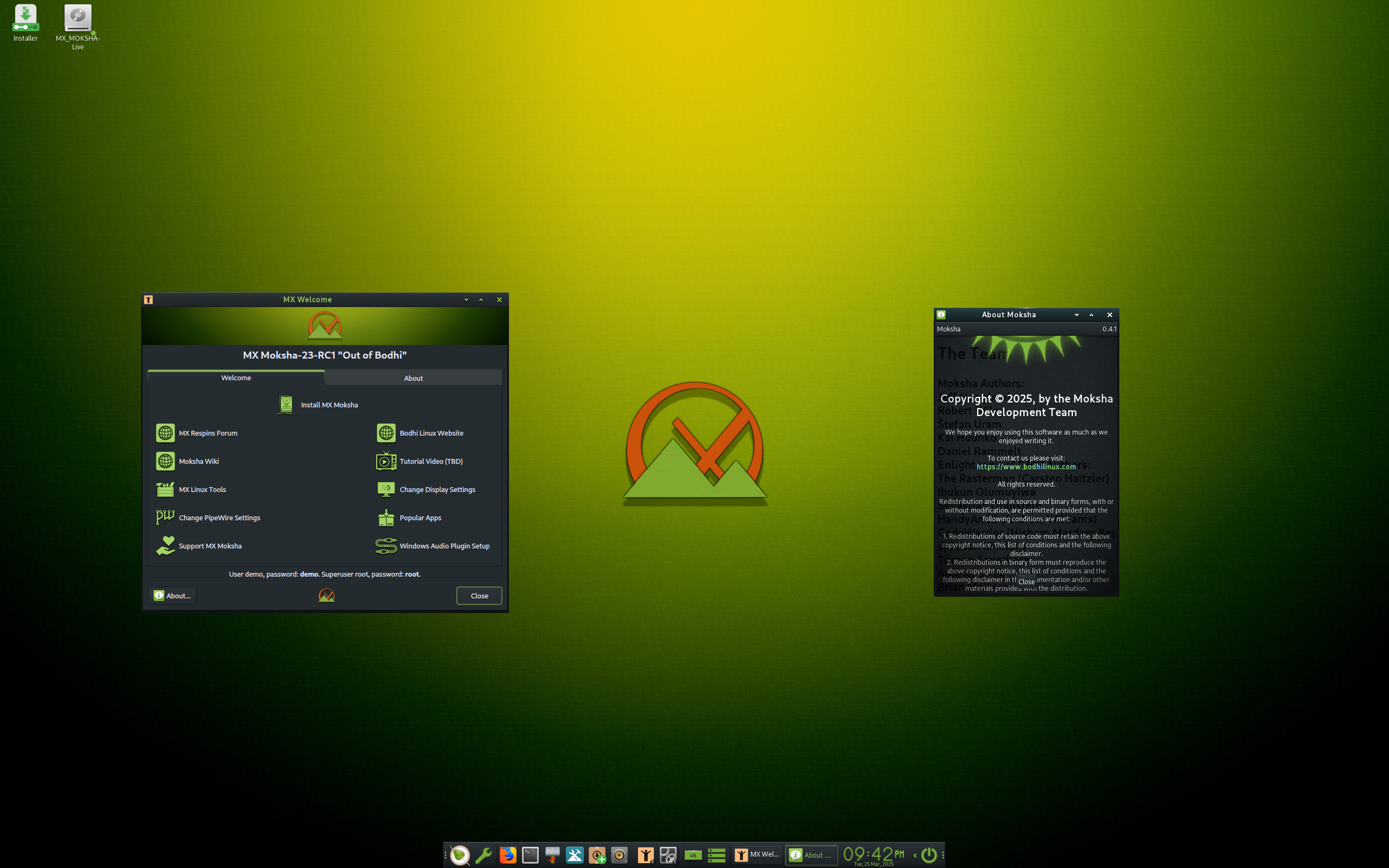Click the taskbar clock showing 09:42 PM
The height and width of the screenshot is (868, 1389).
tap(874, 855)
